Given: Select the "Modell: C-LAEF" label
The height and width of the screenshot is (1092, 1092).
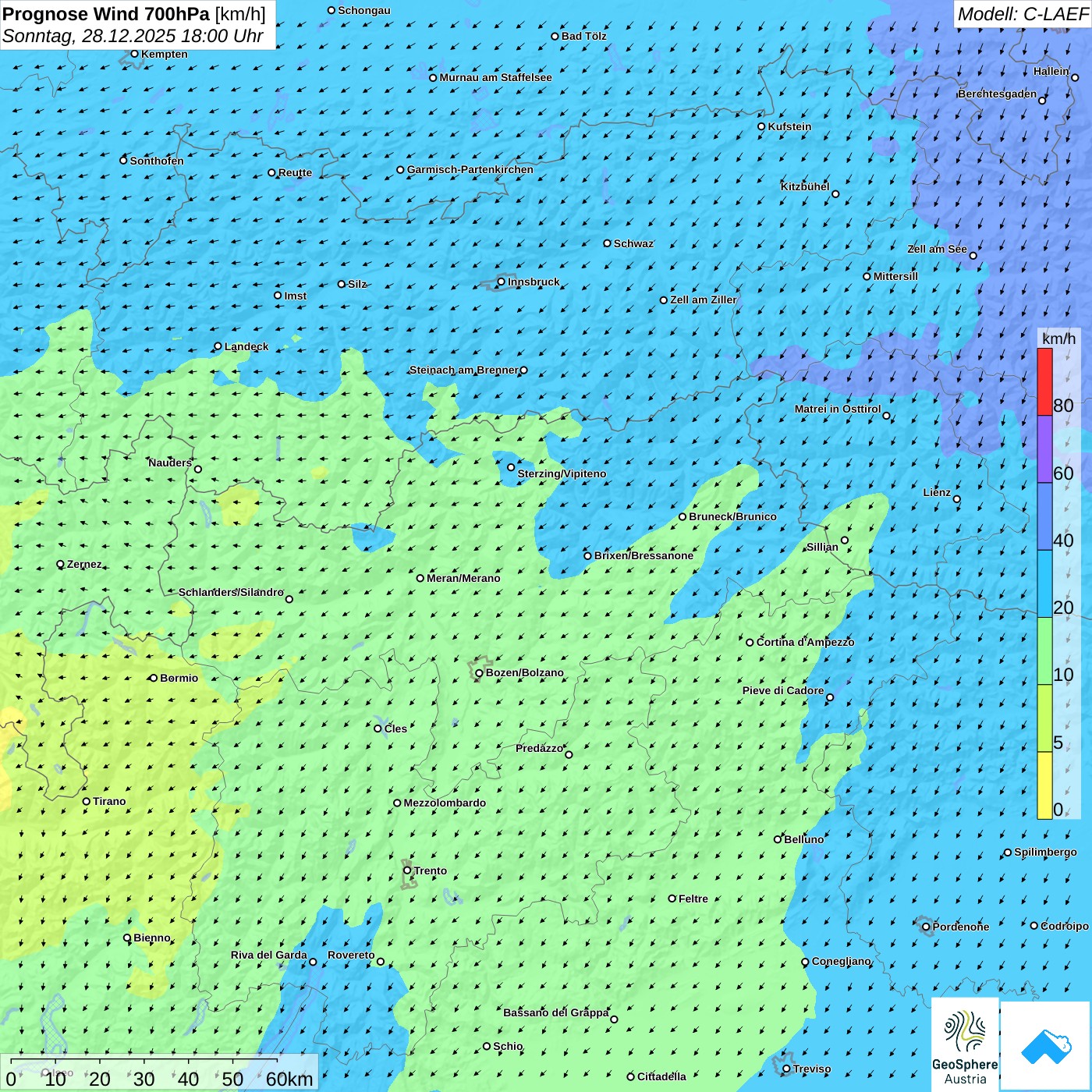Looking at the screenshot, I should [1023, 13].
